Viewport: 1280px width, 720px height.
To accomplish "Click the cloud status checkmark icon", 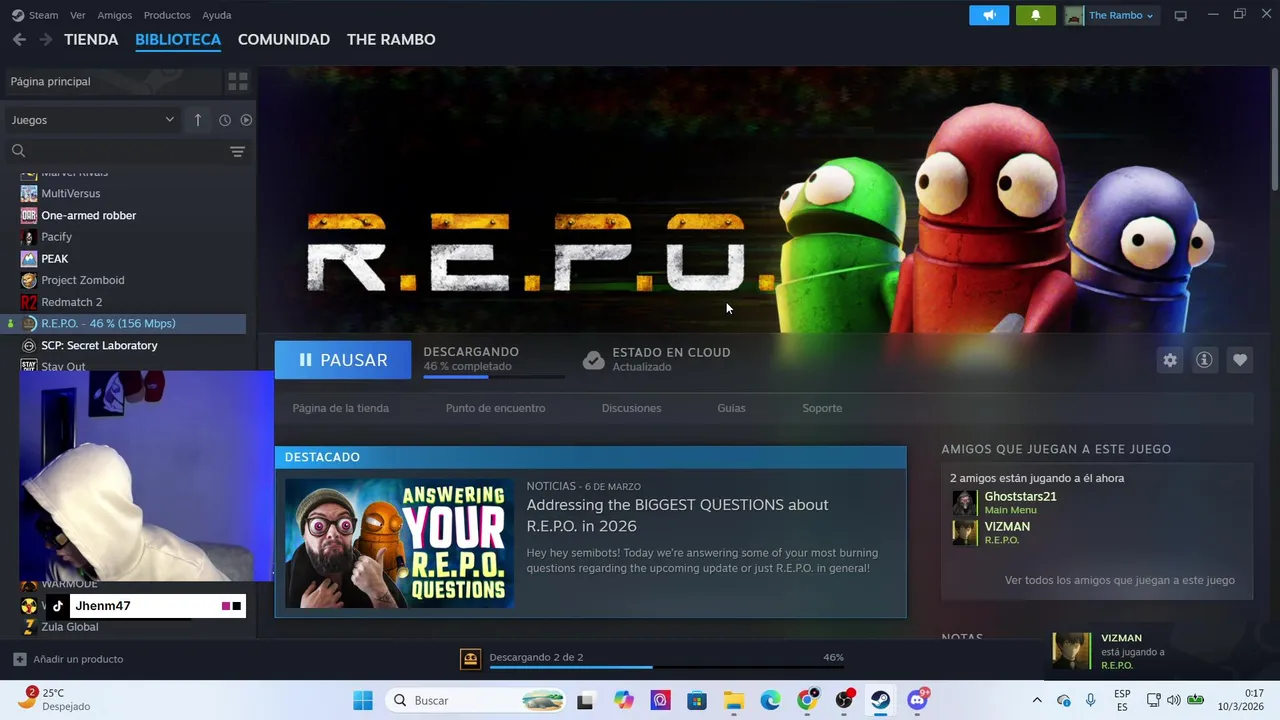I will (x=594, y=360).
